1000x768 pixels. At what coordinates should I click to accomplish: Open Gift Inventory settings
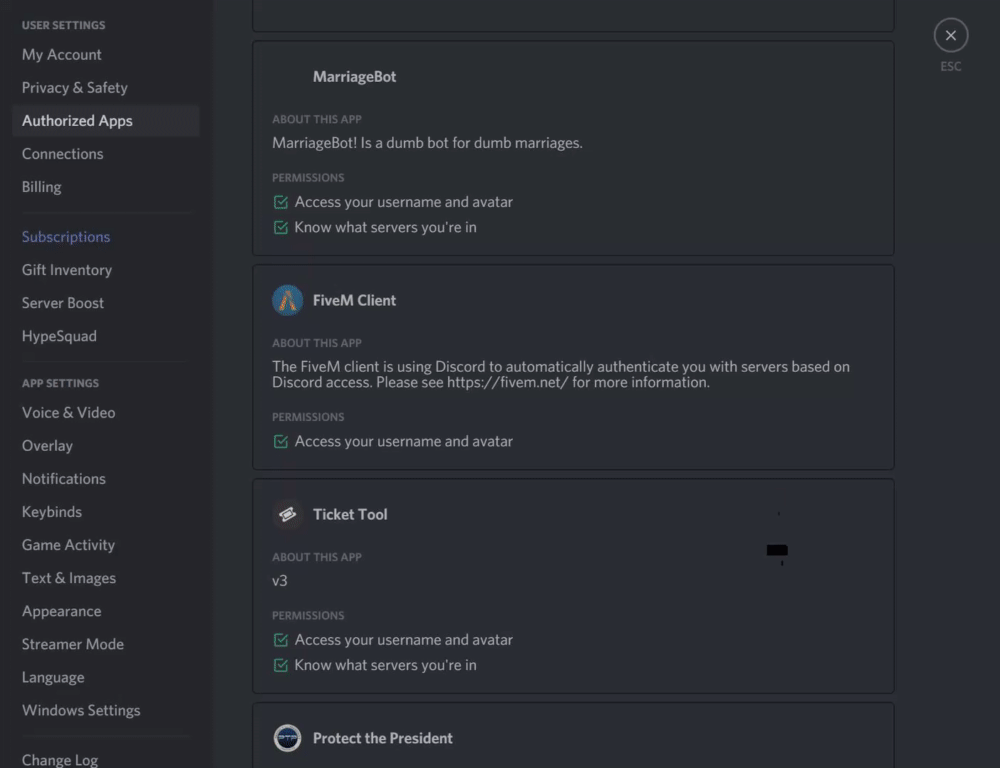[67, 270]
